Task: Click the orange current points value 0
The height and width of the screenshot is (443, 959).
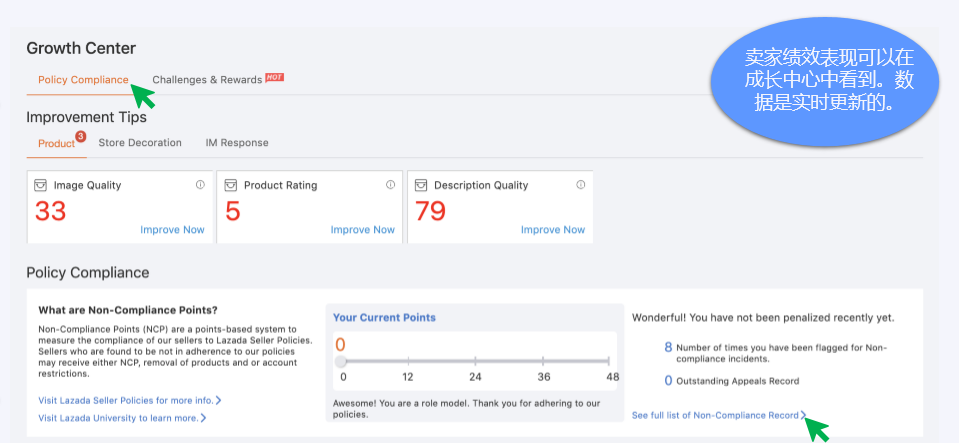Action: coord(340,344)
